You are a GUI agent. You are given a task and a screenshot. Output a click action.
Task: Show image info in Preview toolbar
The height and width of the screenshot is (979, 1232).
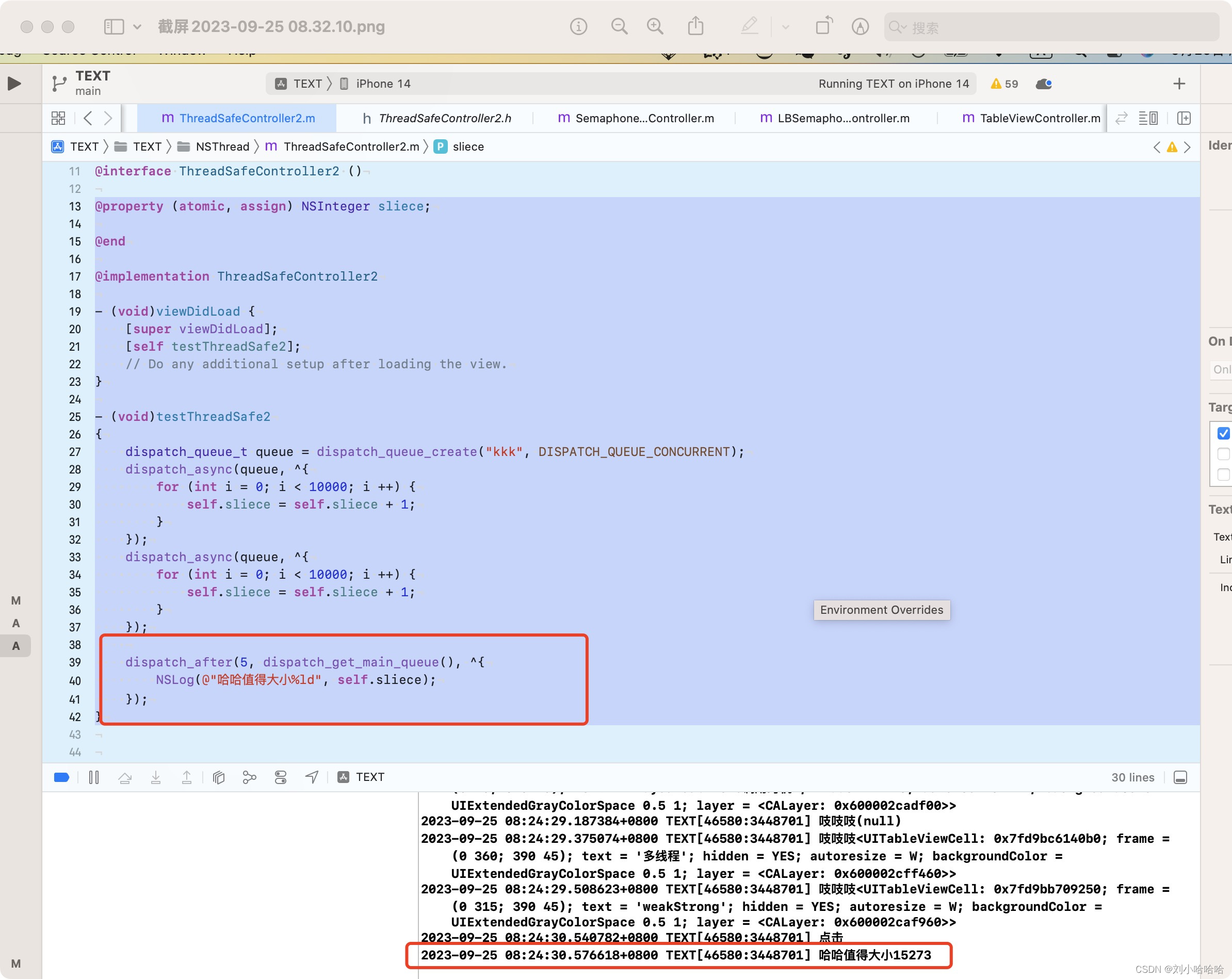click(578, 26)
